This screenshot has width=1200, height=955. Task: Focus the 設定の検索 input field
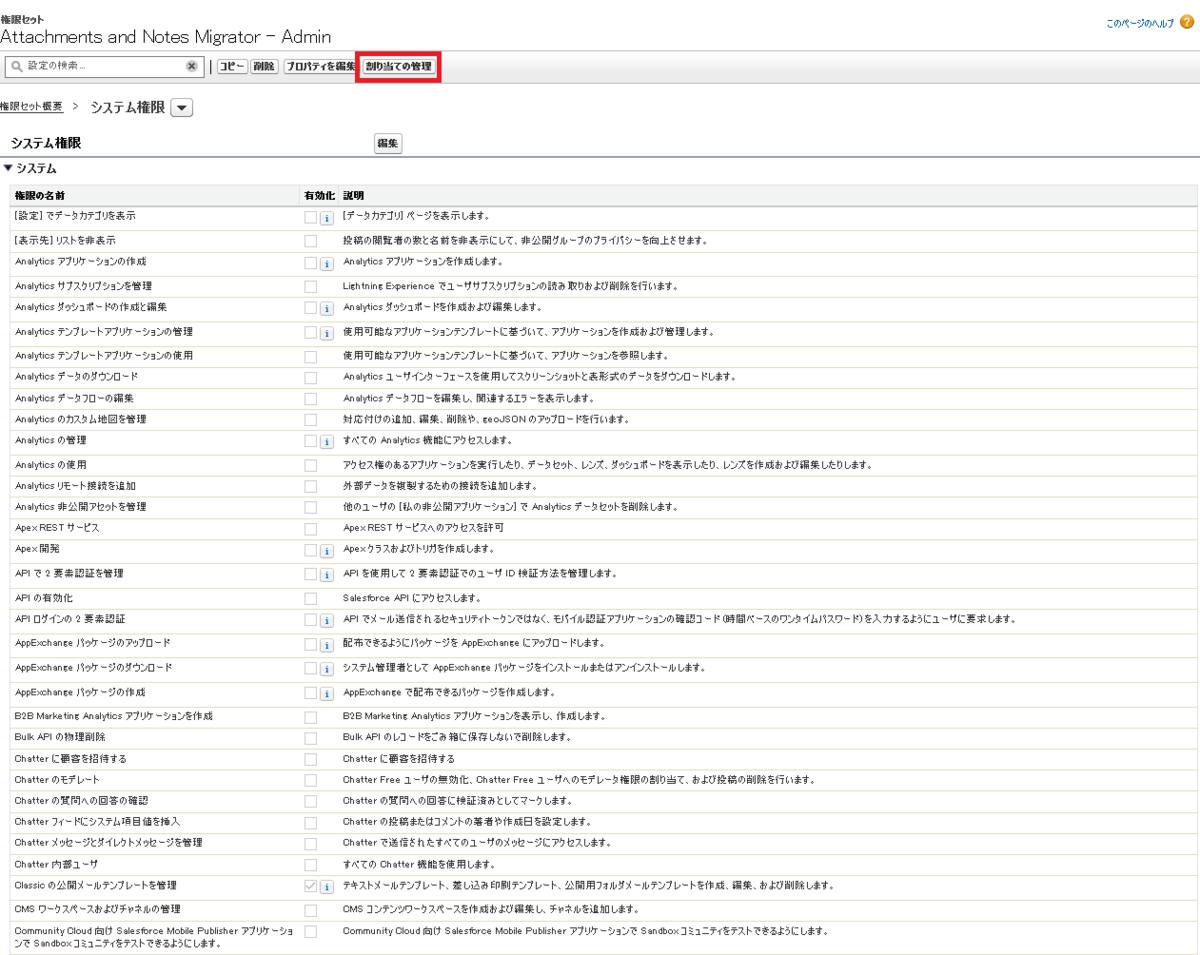click(104, 66)
